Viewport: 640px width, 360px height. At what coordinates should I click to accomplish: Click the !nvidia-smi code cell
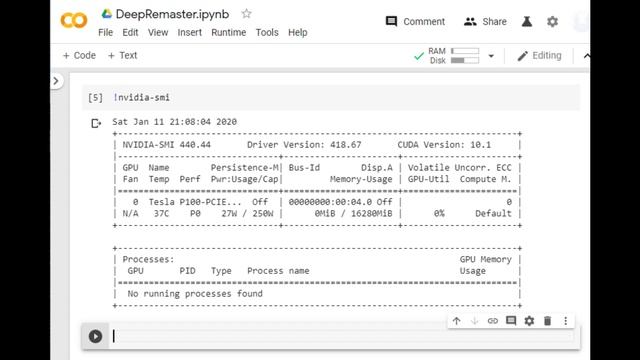click(331, 98)
